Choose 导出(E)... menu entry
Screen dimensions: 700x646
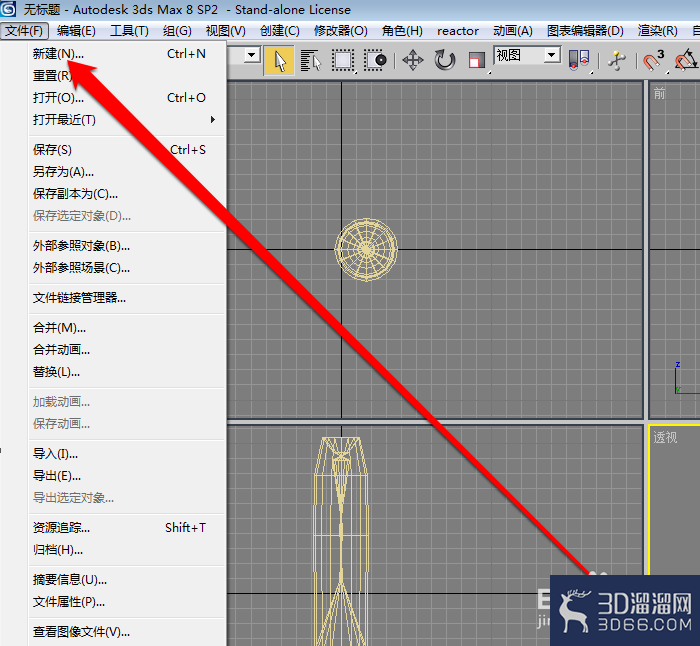(x=127, y=475)
